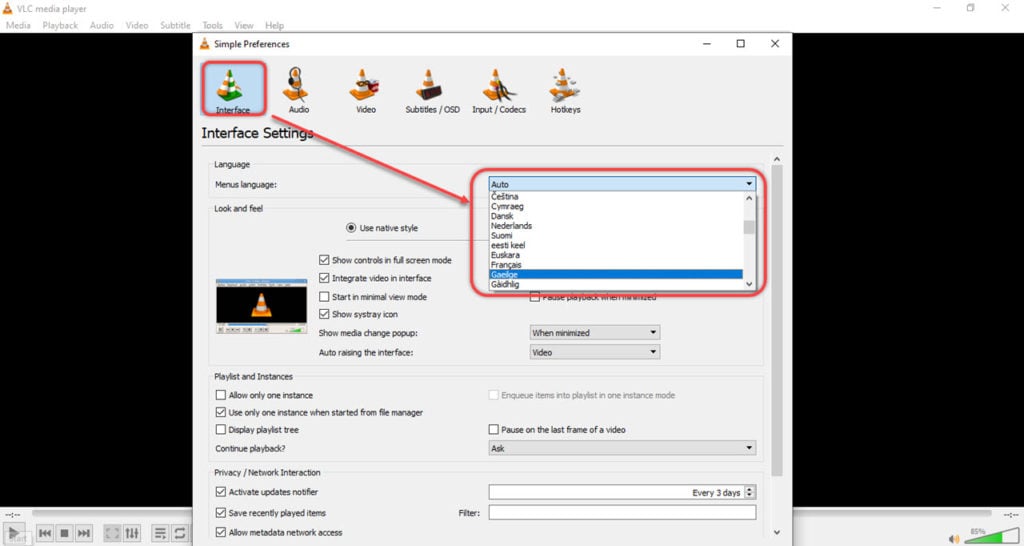Mute using the speaker icon

coord(954,538)
